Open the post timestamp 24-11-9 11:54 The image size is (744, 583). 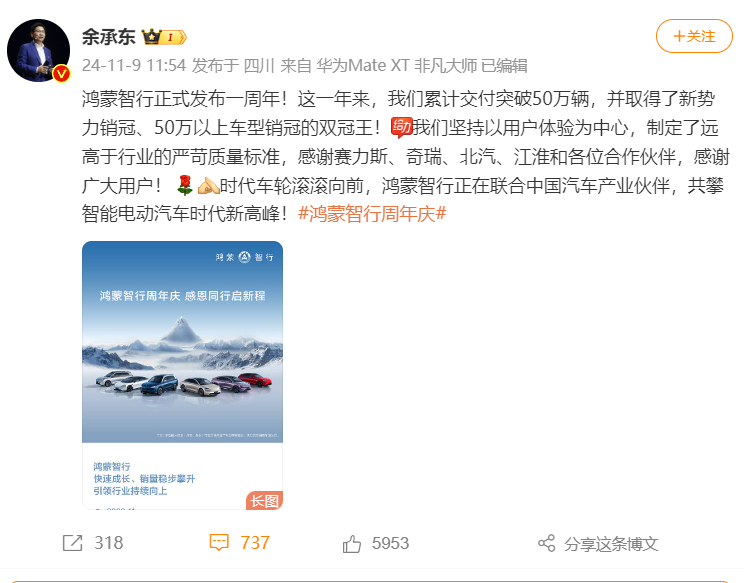coord(134,65)
